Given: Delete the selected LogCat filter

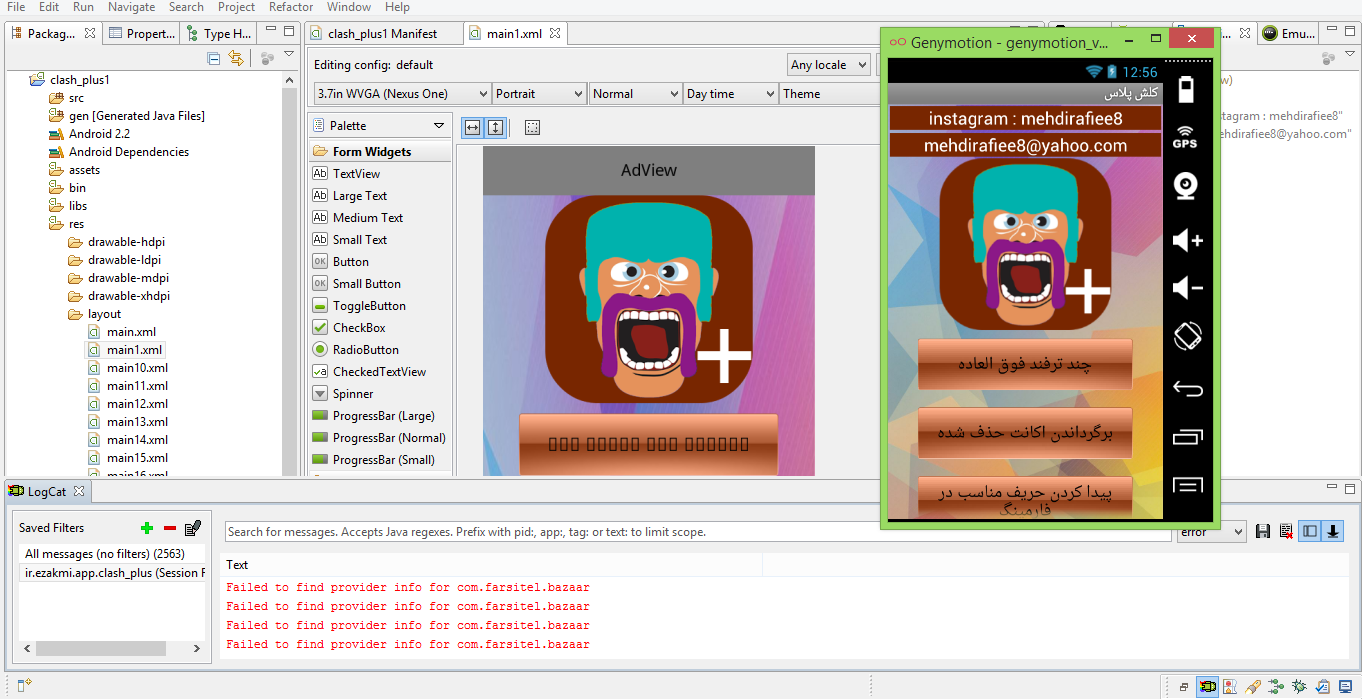Looking at the screenshot, I should pos(169,528).
